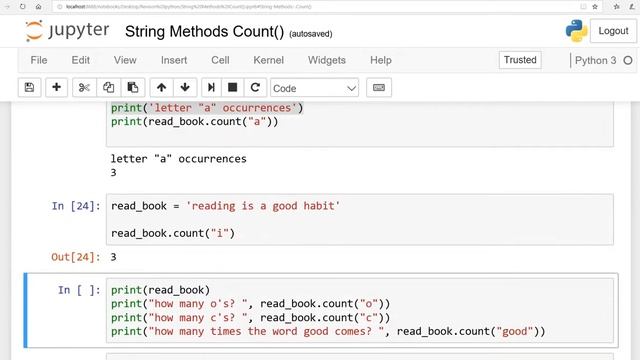
Task: Interrupt the kernel stop icon
Action: tap(233, 87)
